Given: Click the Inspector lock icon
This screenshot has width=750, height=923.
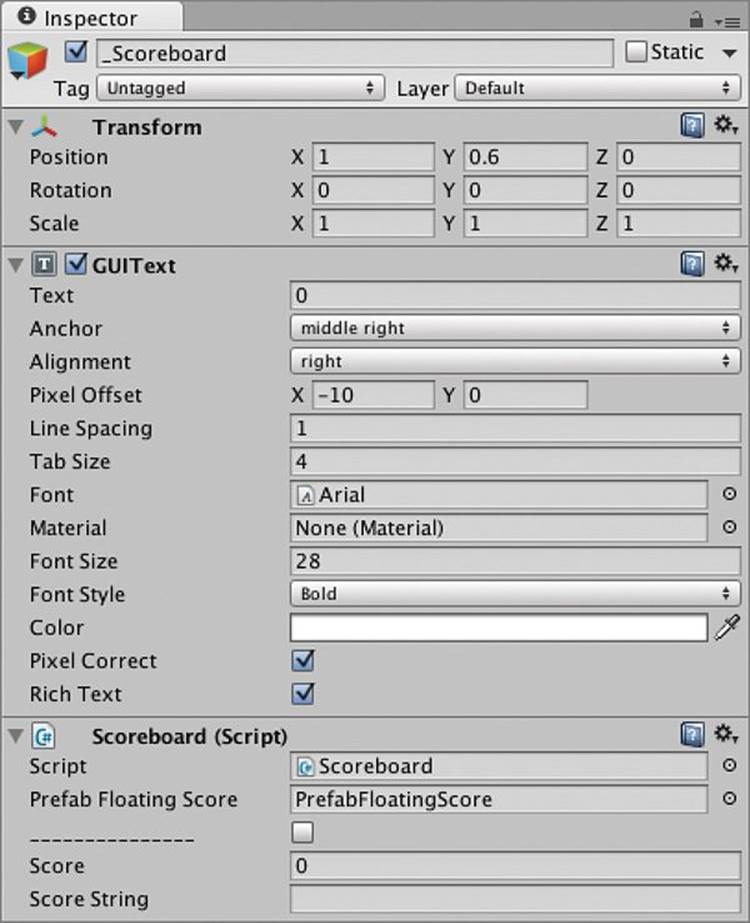Looking at the screenshot, I should tap(696, 21).
